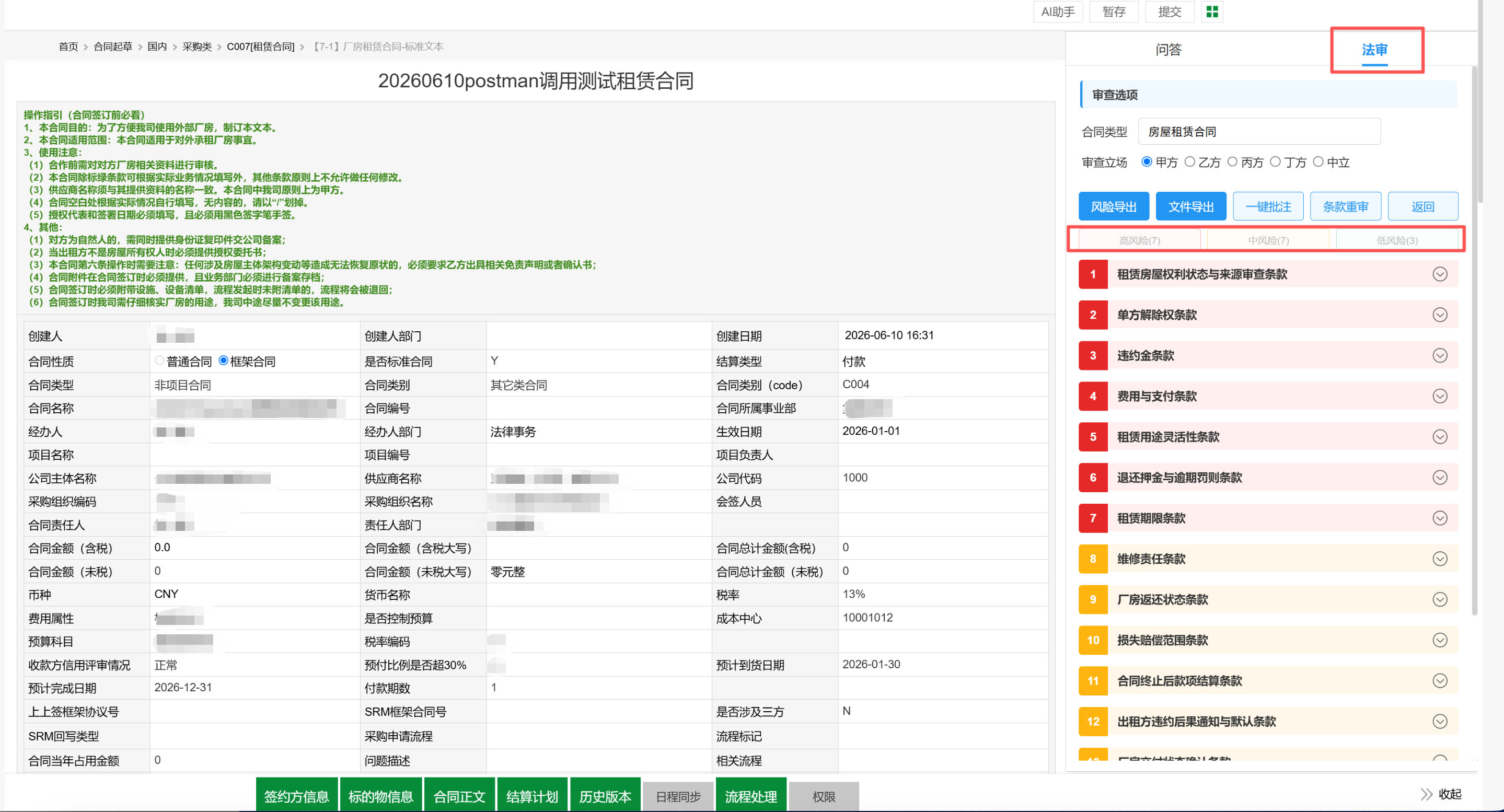This screenshot has width=1504, height=812.
Task: Click the 暂存 save draft button
Action: click(x=1114, y=11)
